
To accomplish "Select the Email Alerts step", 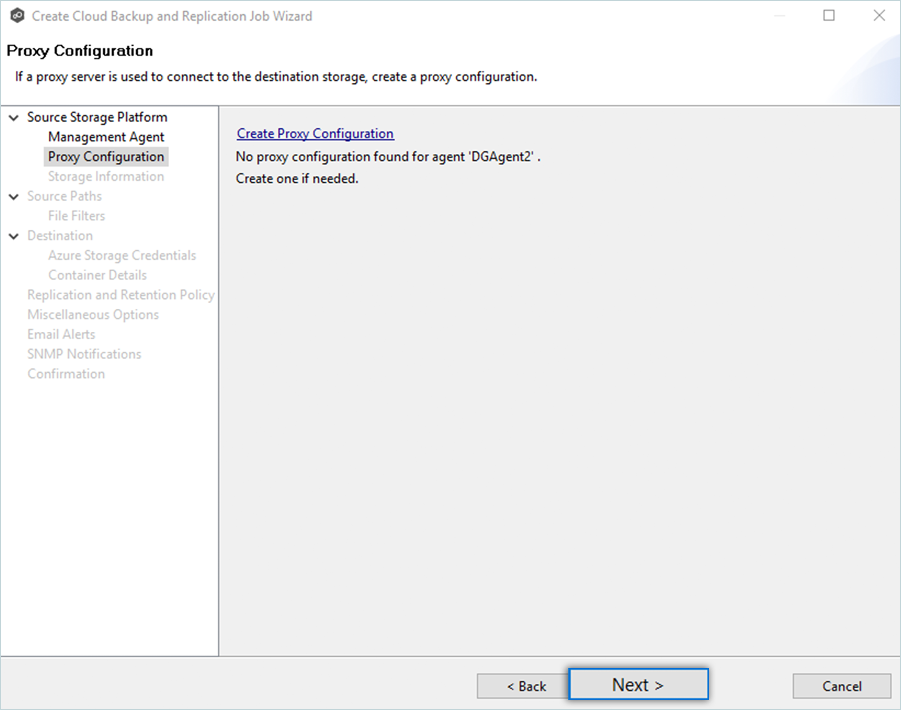I will pos(61,334).
